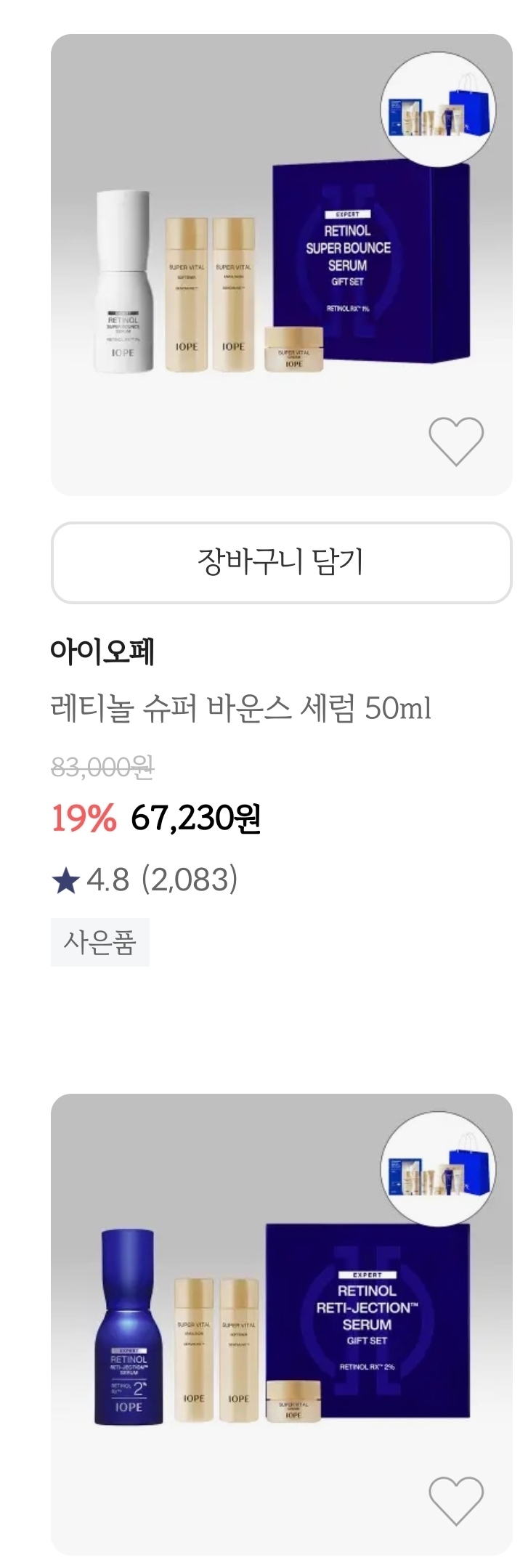Click the blue star rating icon
Image resolution: width=520 pixels, height=1568 pixels.
(65, 881)
